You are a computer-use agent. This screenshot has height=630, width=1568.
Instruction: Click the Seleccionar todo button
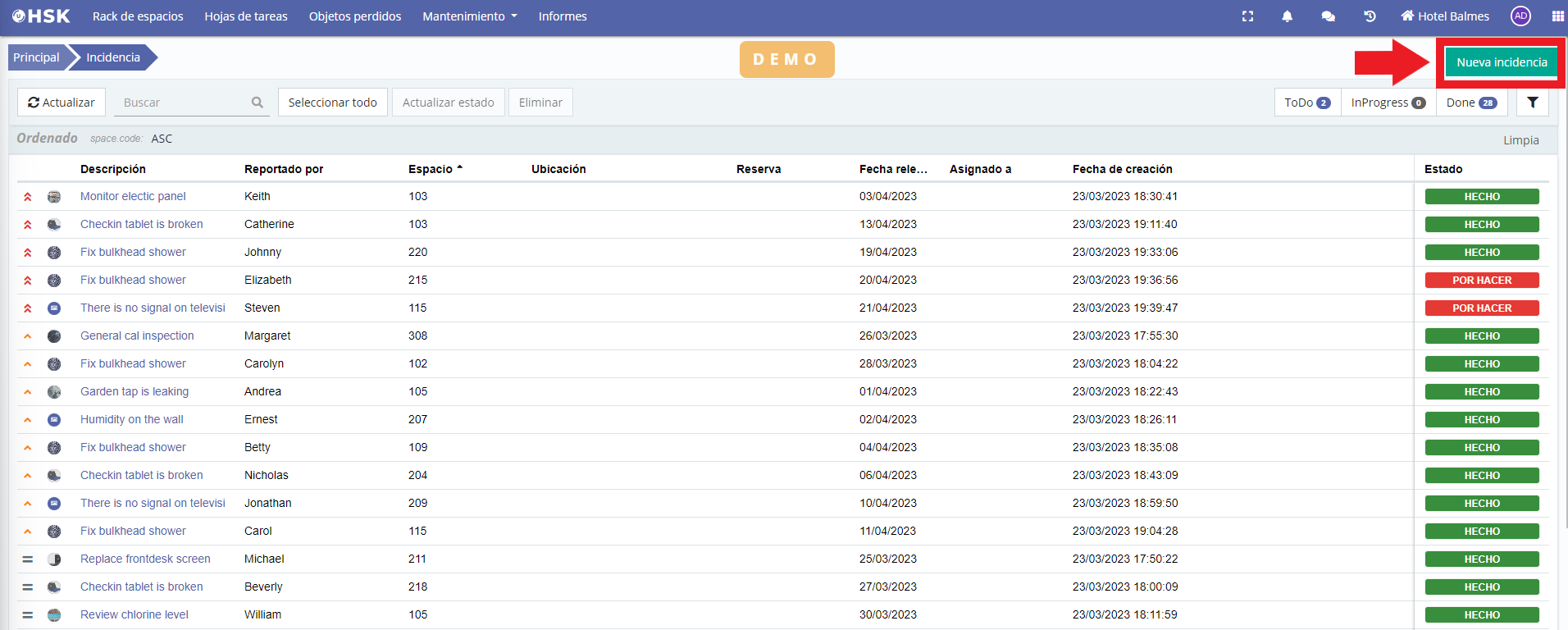pyautogui.click(x=332, y=103)
